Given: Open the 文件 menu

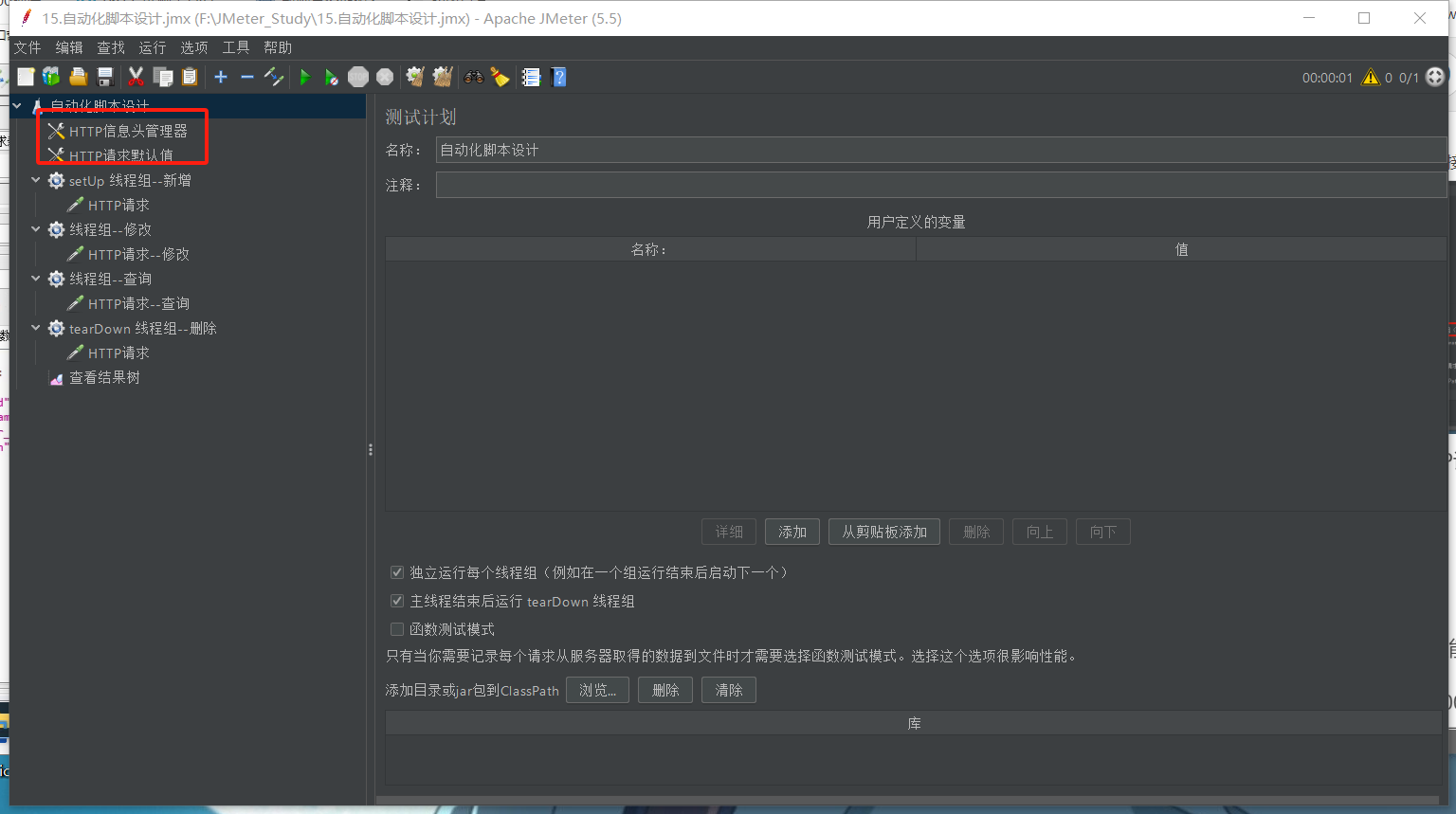Looking at the screenshot, I should pyautogui.click(x=27, y=47).
